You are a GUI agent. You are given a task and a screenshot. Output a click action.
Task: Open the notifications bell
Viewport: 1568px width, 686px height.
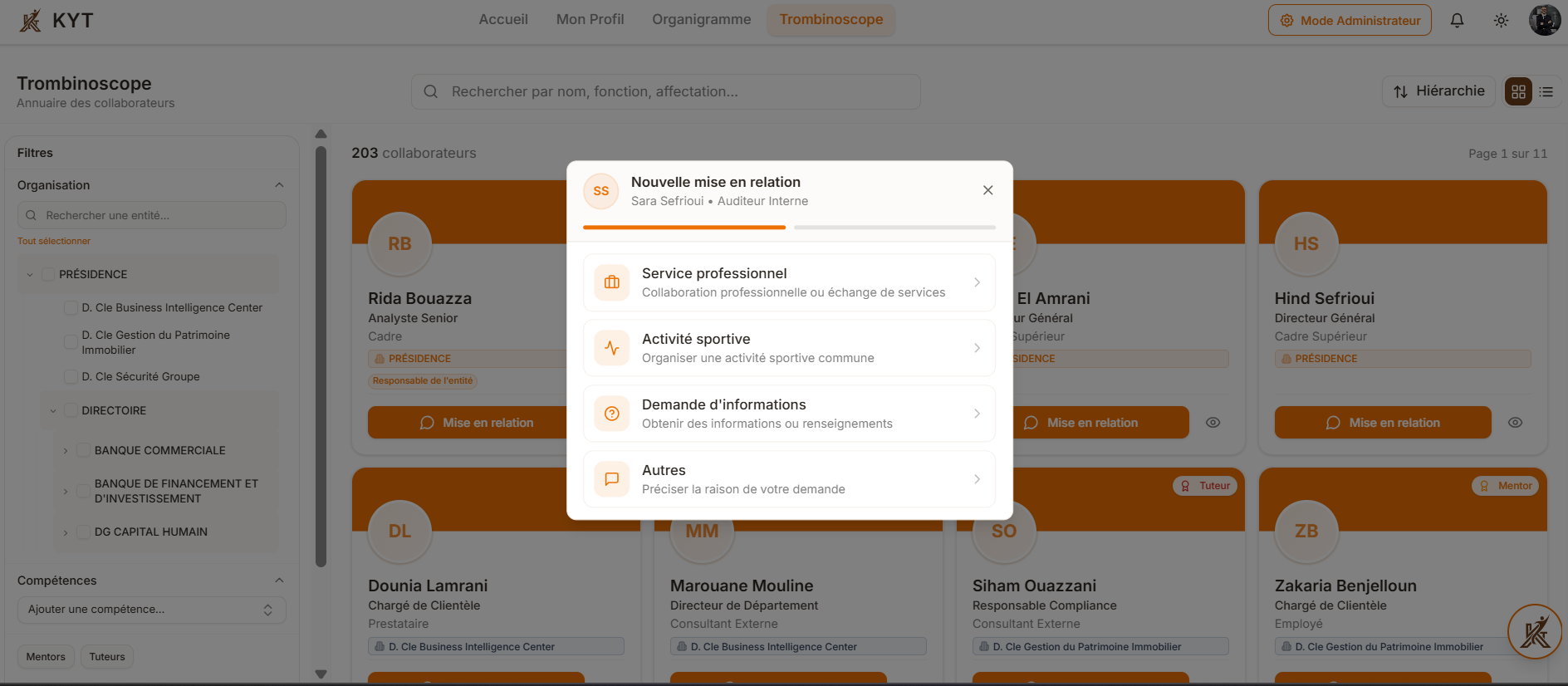pyautogui.click(x=1457, y=20)
